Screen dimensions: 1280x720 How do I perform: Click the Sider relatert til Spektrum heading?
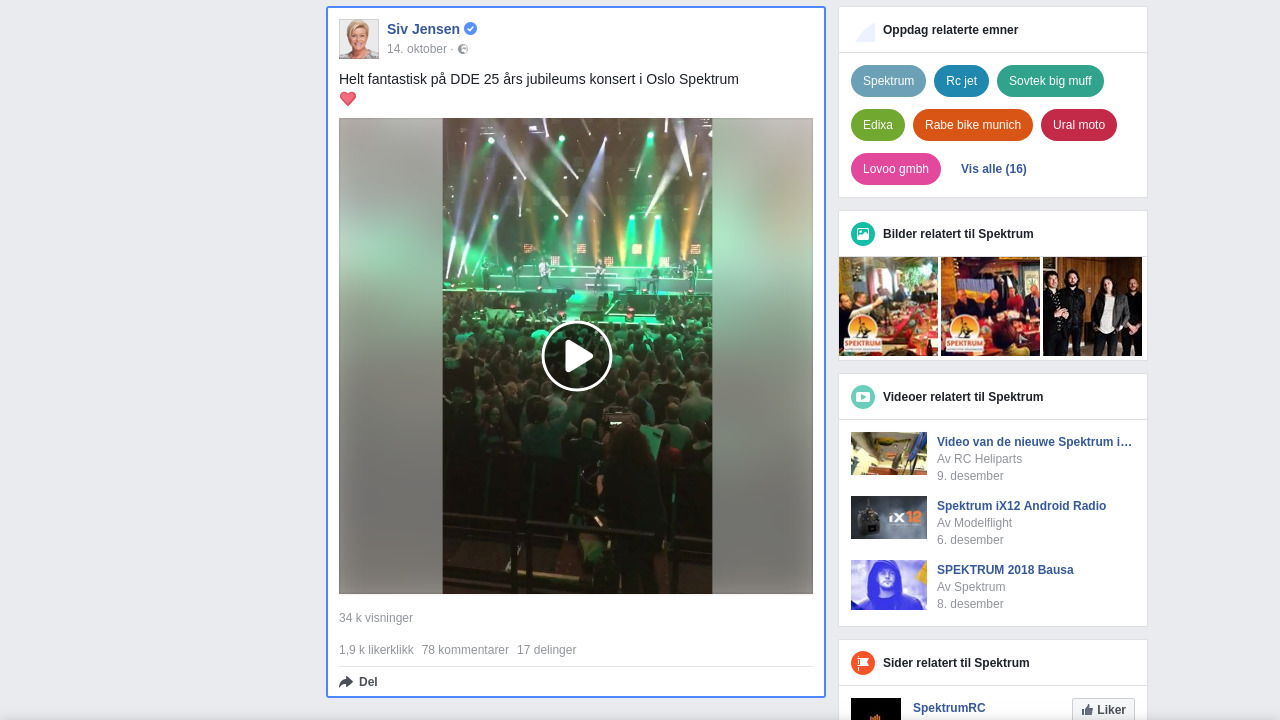(956, 663)
